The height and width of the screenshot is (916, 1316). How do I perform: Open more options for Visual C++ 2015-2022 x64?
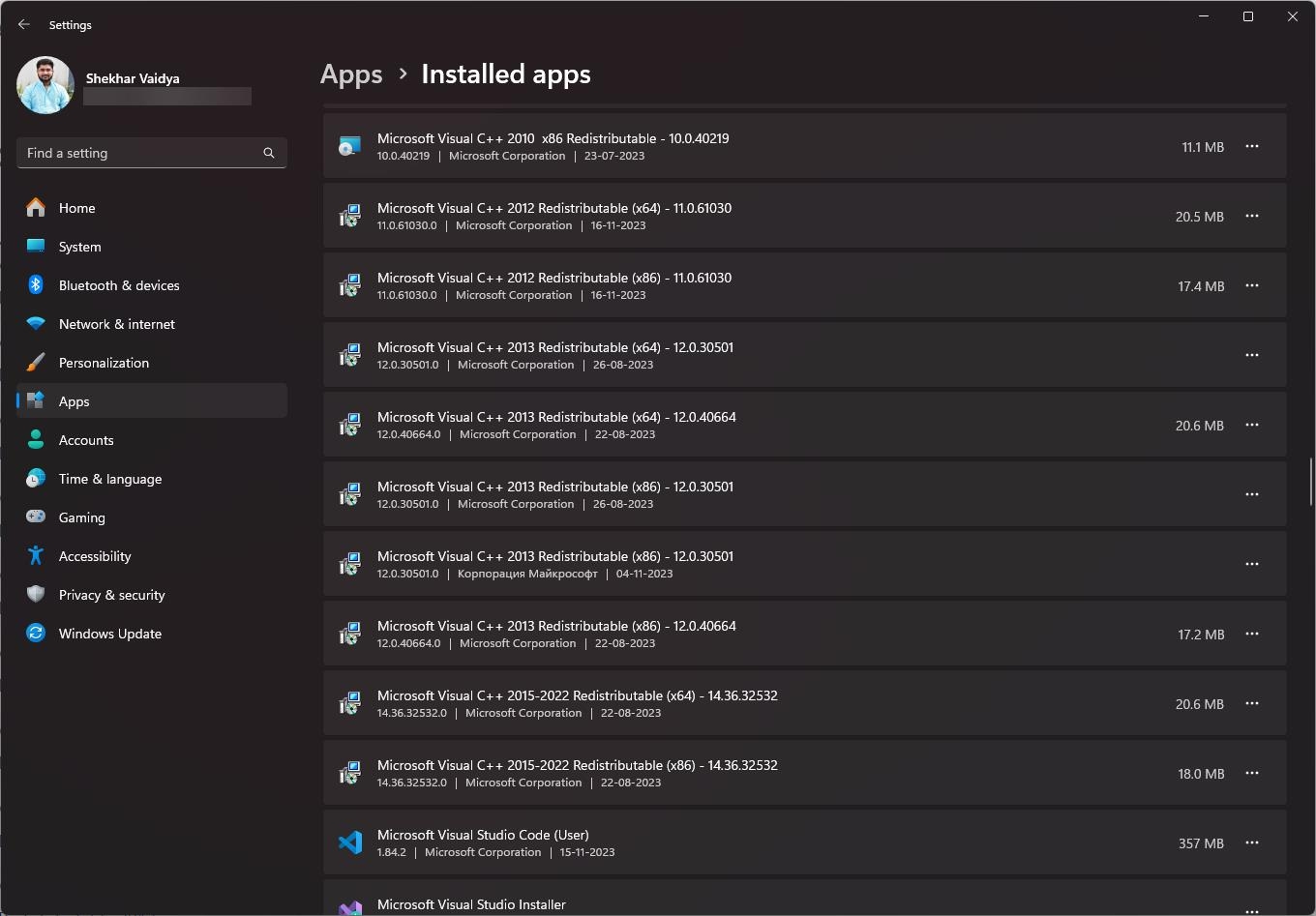coord(1252,703)
